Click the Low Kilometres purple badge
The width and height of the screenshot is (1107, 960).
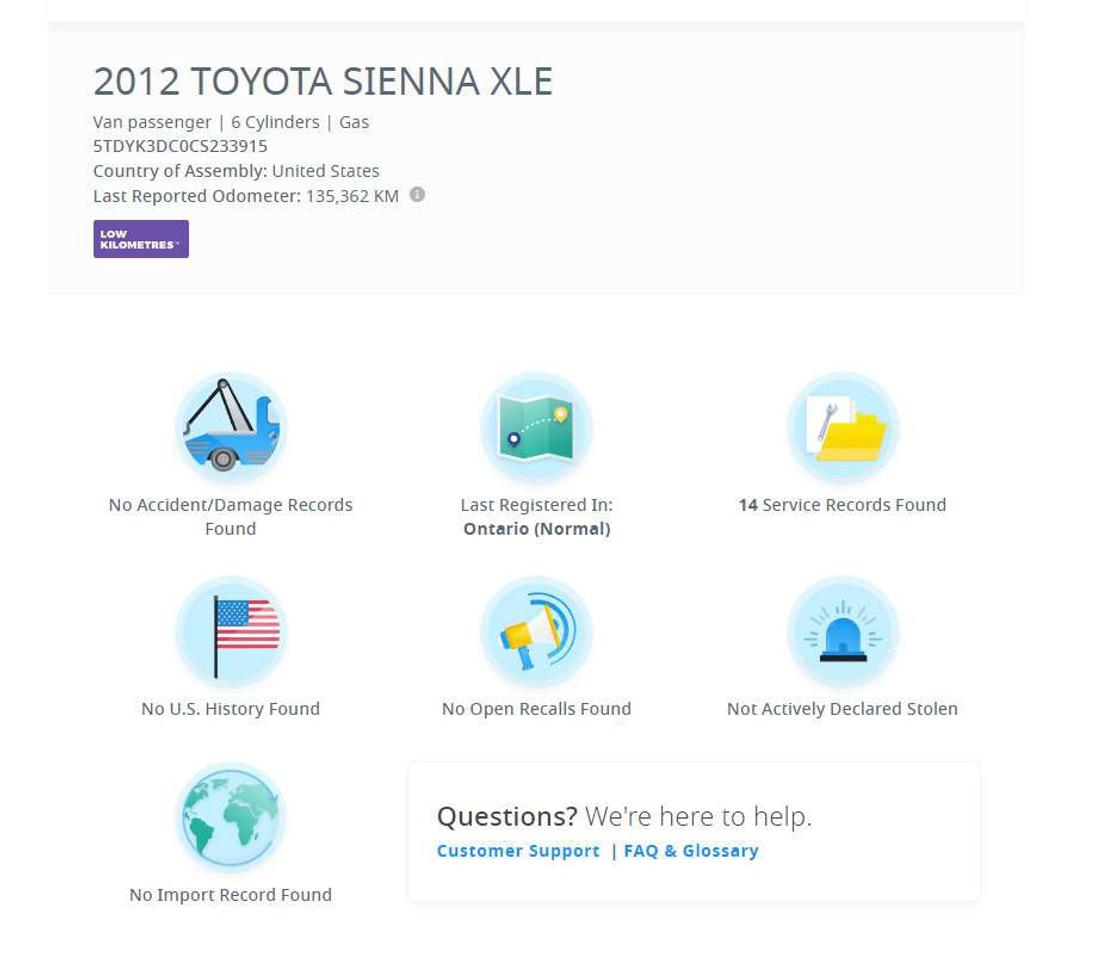(x=141, y=239)
